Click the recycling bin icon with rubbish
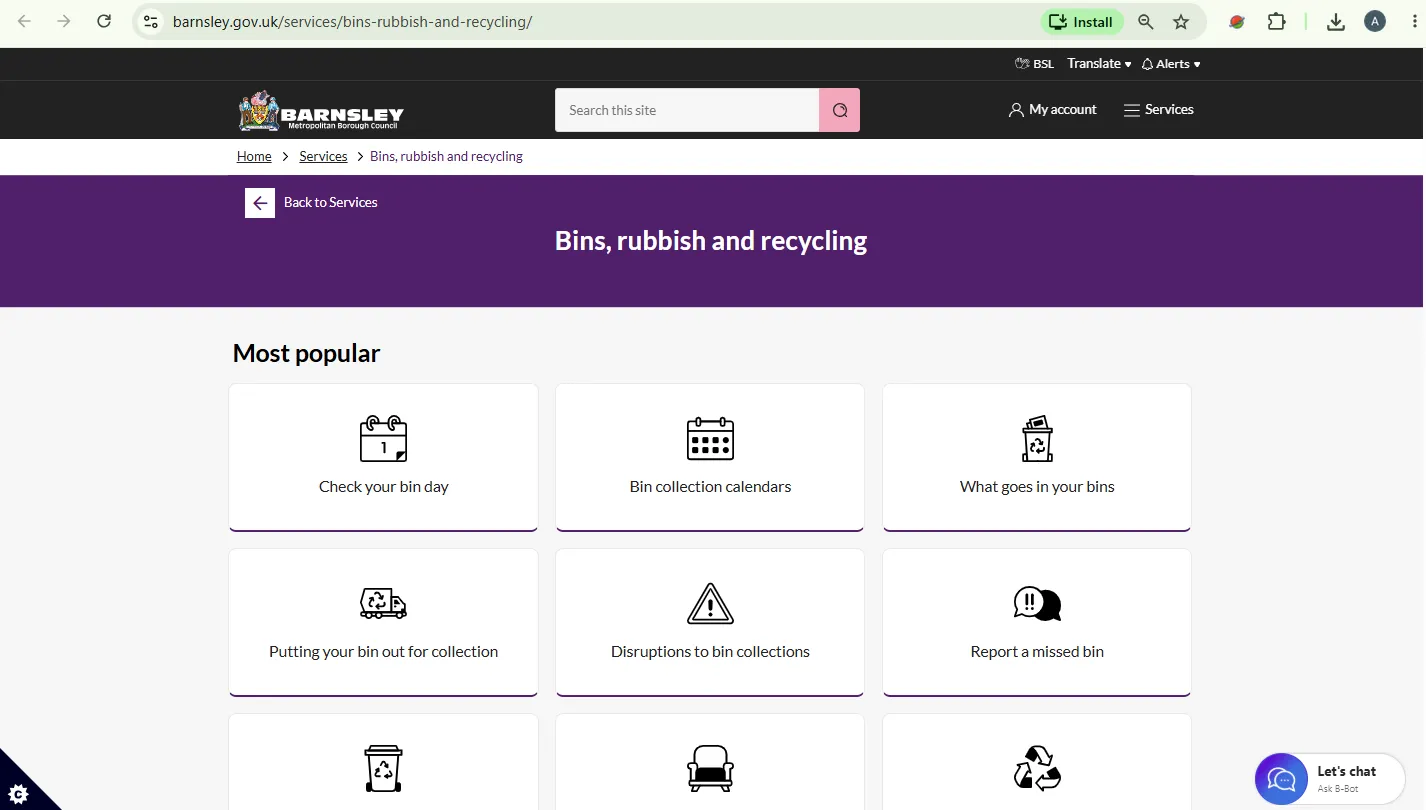Image resolution: width=1426 pixels, height=810 pixels. 1037,438
